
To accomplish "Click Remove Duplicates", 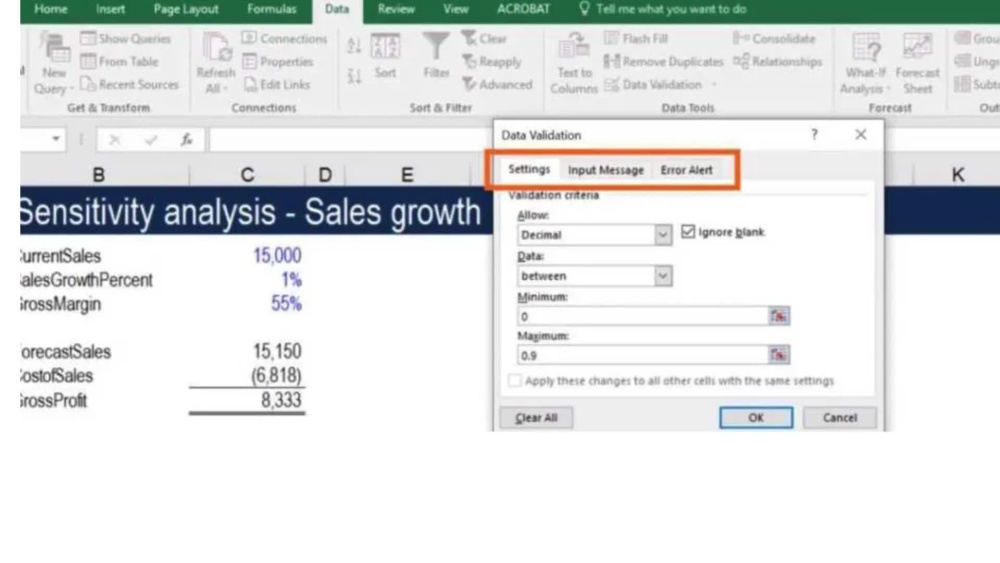I will coord(663,62).
